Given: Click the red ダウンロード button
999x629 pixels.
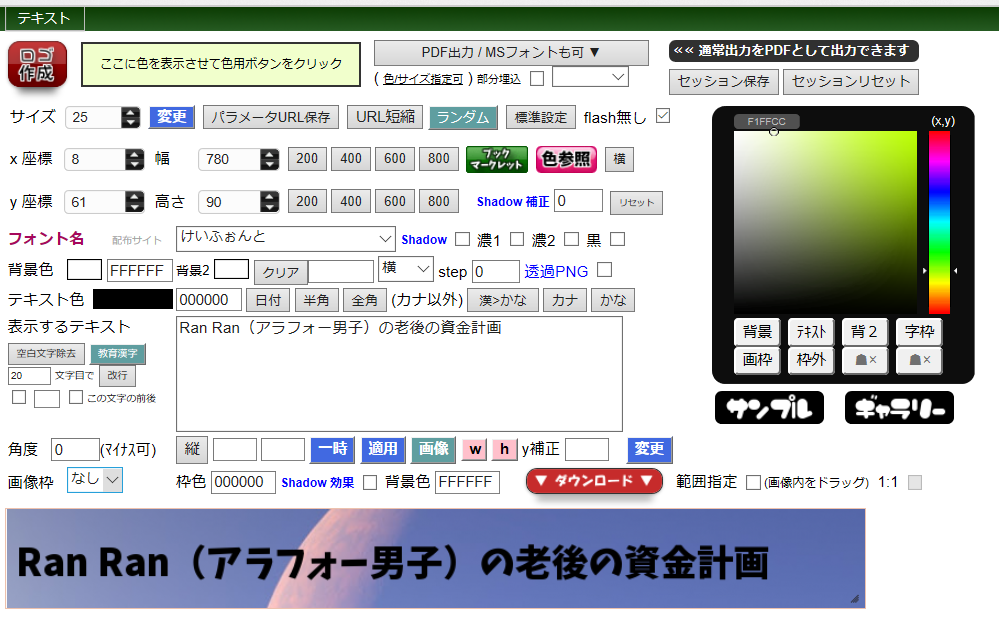Looking at the screenshot, I should [594, 481].
